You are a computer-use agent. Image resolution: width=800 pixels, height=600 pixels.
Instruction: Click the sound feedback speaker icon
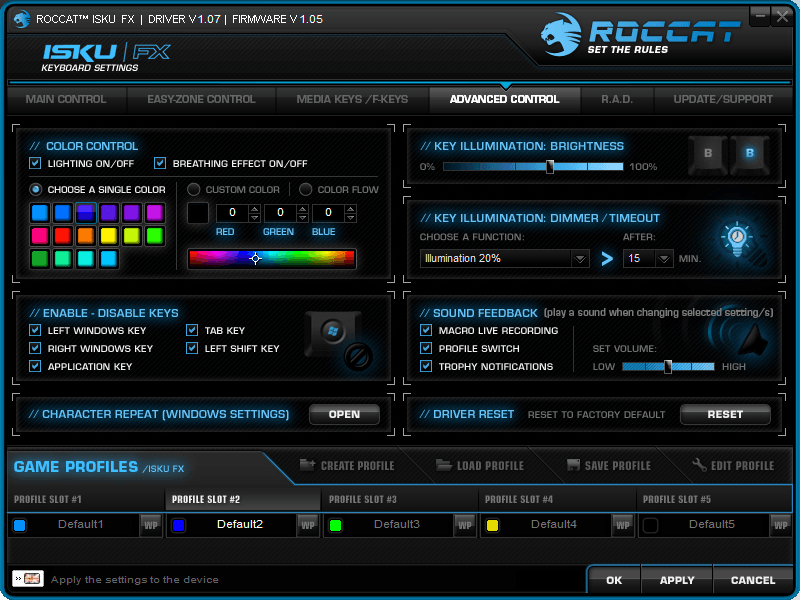pos(740,337)
